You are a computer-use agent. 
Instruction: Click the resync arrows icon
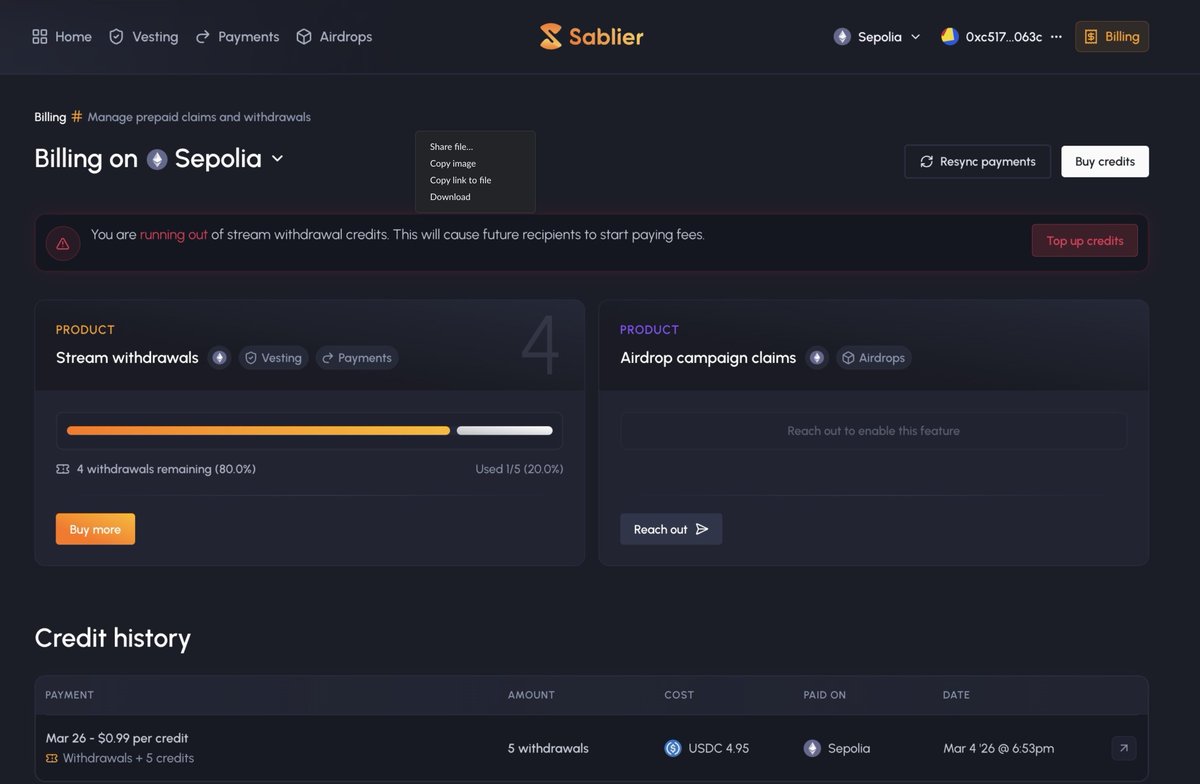pyautogui.click(x=927, y=162)
